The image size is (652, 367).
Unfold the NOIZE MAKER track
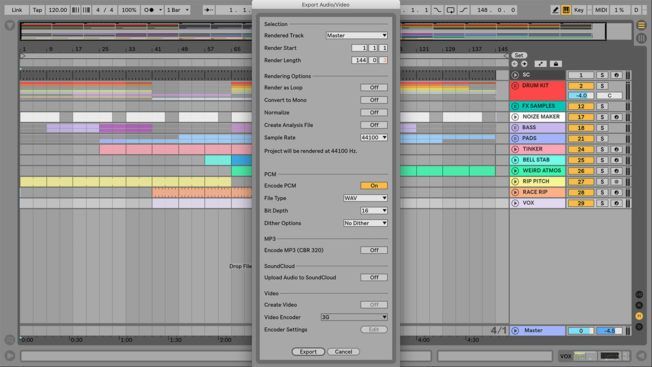[515, 117]
